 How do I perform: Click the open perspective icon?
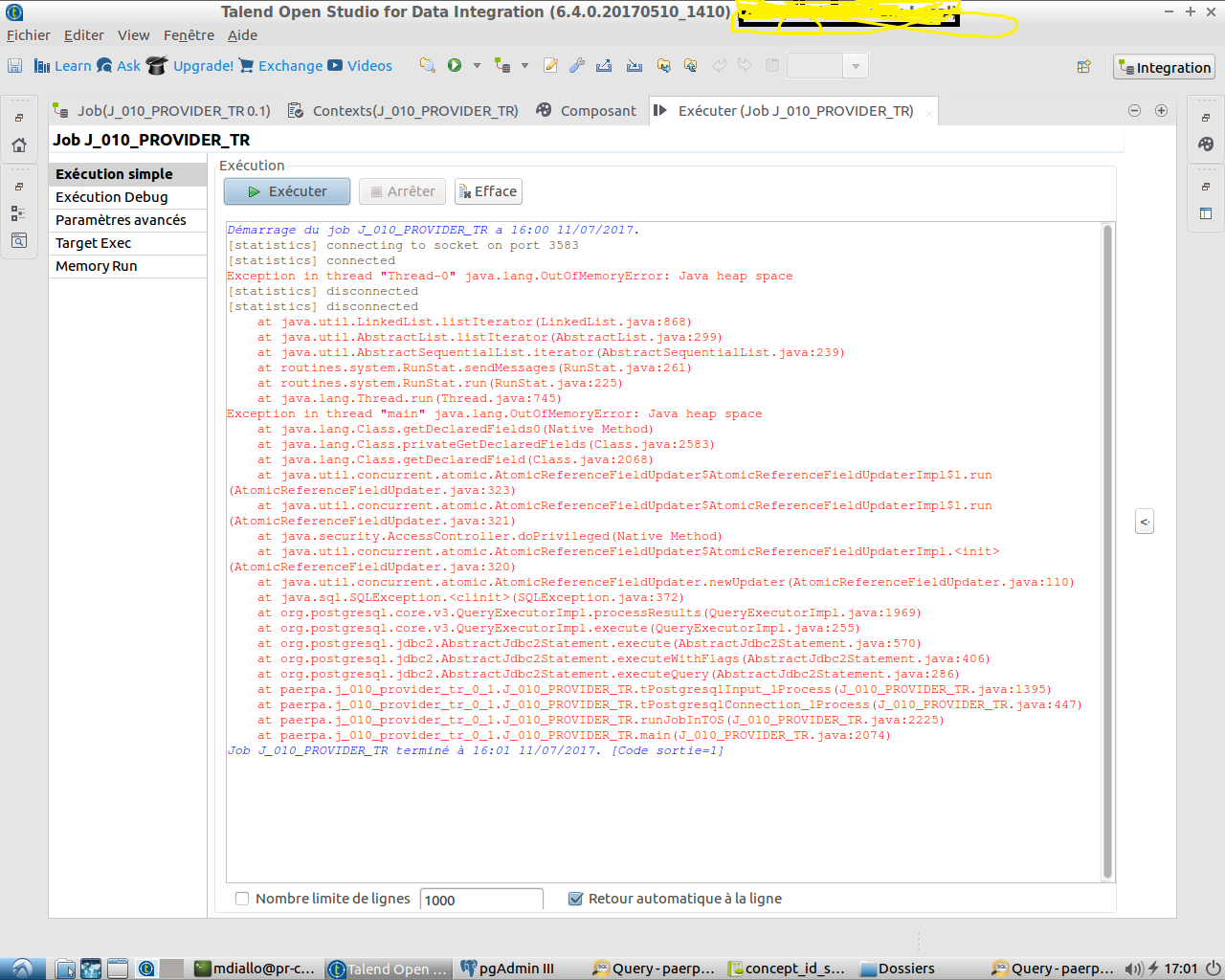[x=1083, y=67]
